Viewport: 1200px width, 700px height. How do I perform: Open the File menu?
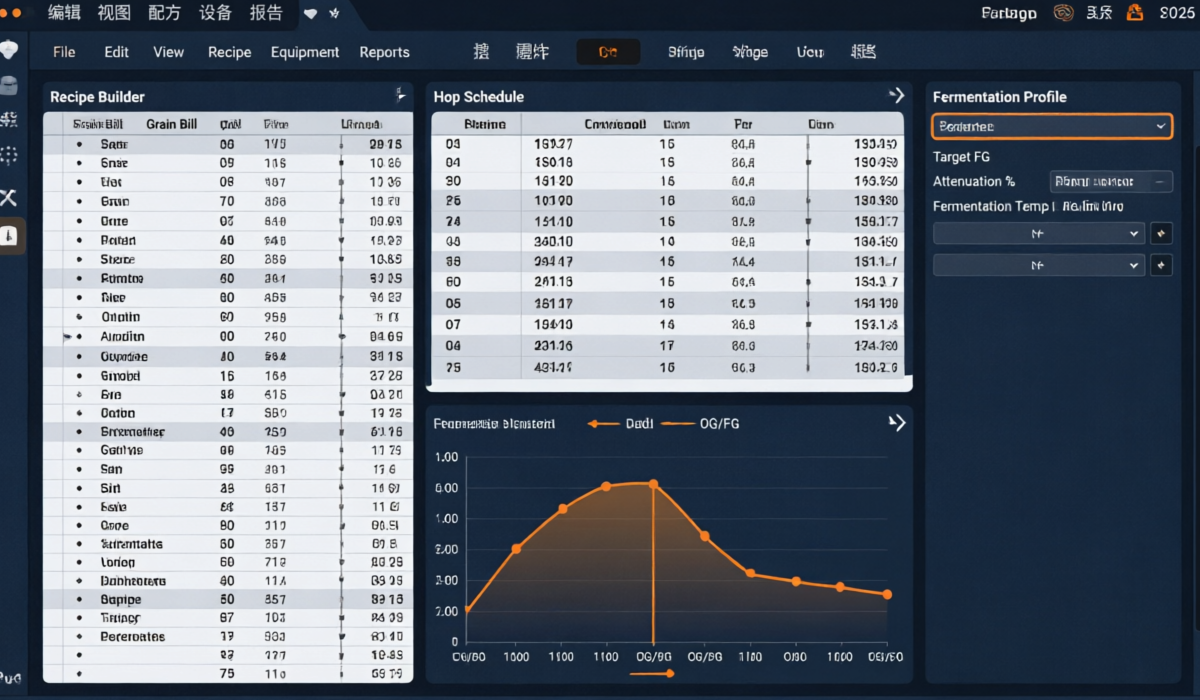[x=64, y=52]
